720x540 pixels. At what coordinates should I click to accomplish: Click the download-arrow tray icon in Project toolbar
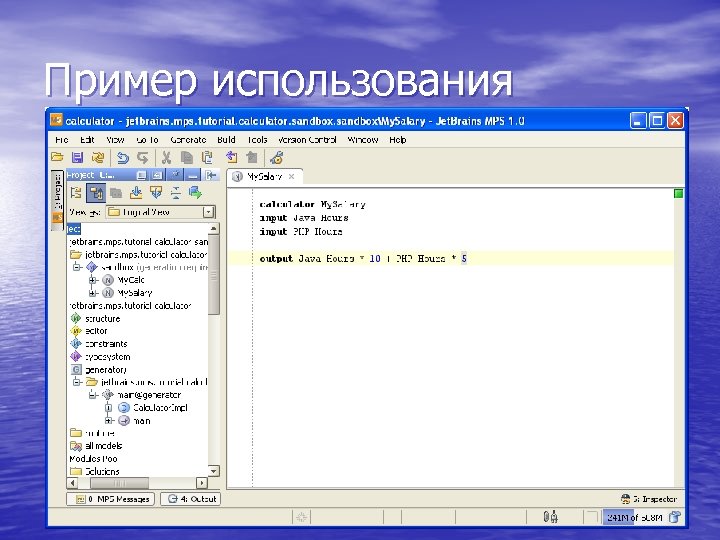[136, 193]
